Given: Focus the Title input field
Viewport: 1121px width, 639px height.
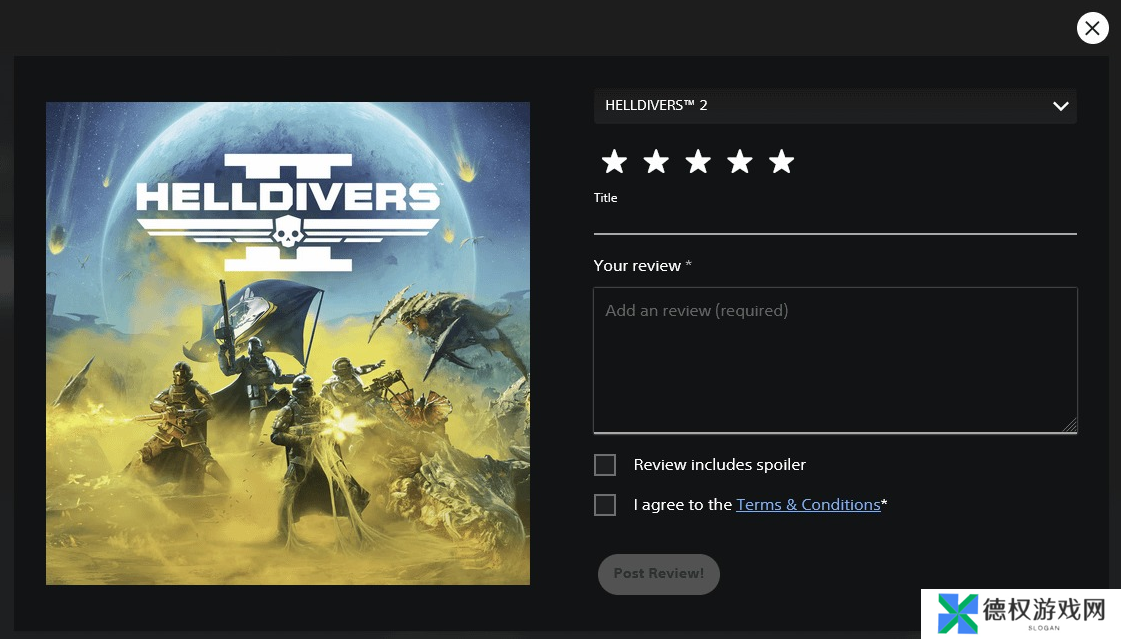Looking at the screenshot, I should pos(835,222).
